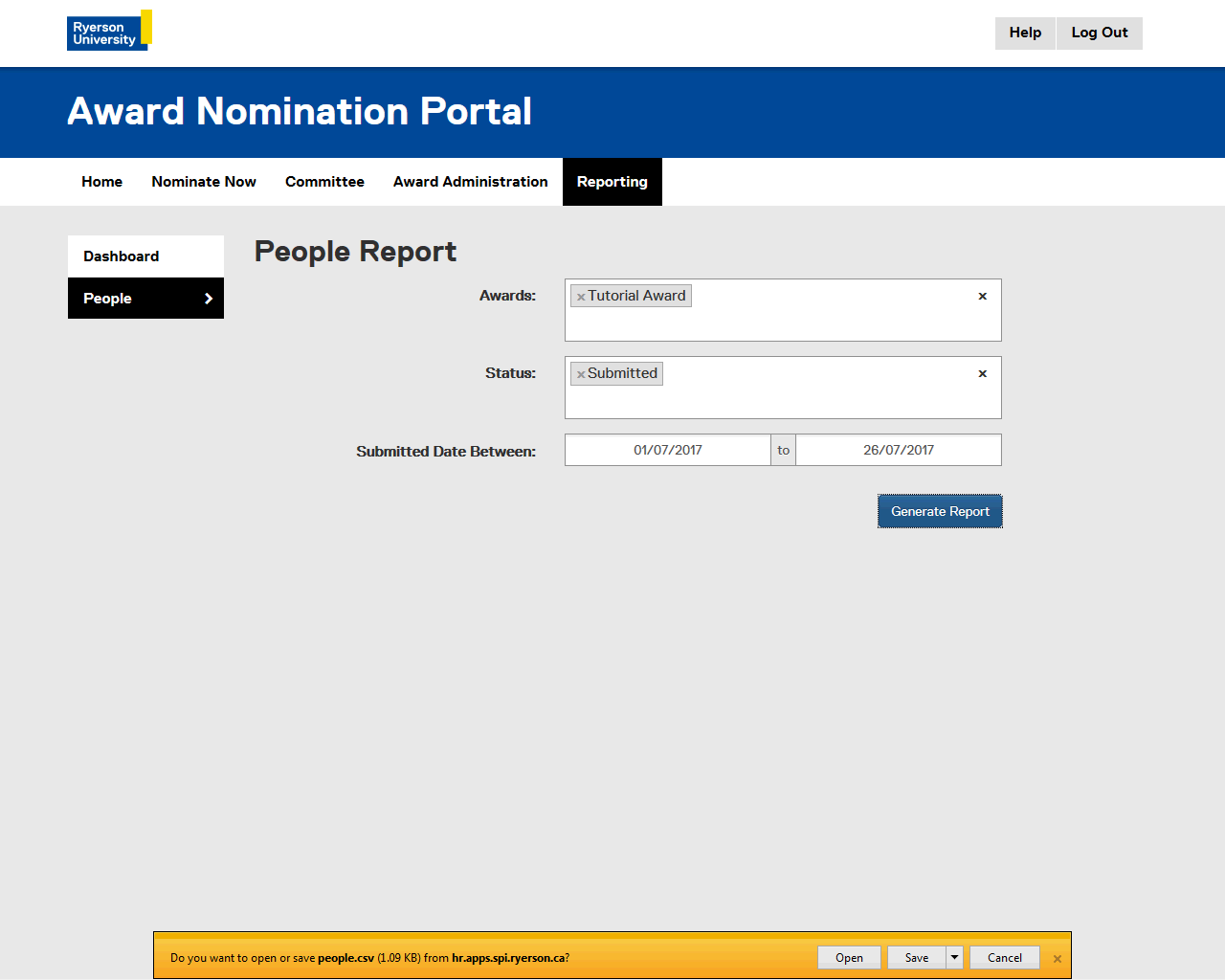
Task: Clear all selections in Status field
Action: 982,374
